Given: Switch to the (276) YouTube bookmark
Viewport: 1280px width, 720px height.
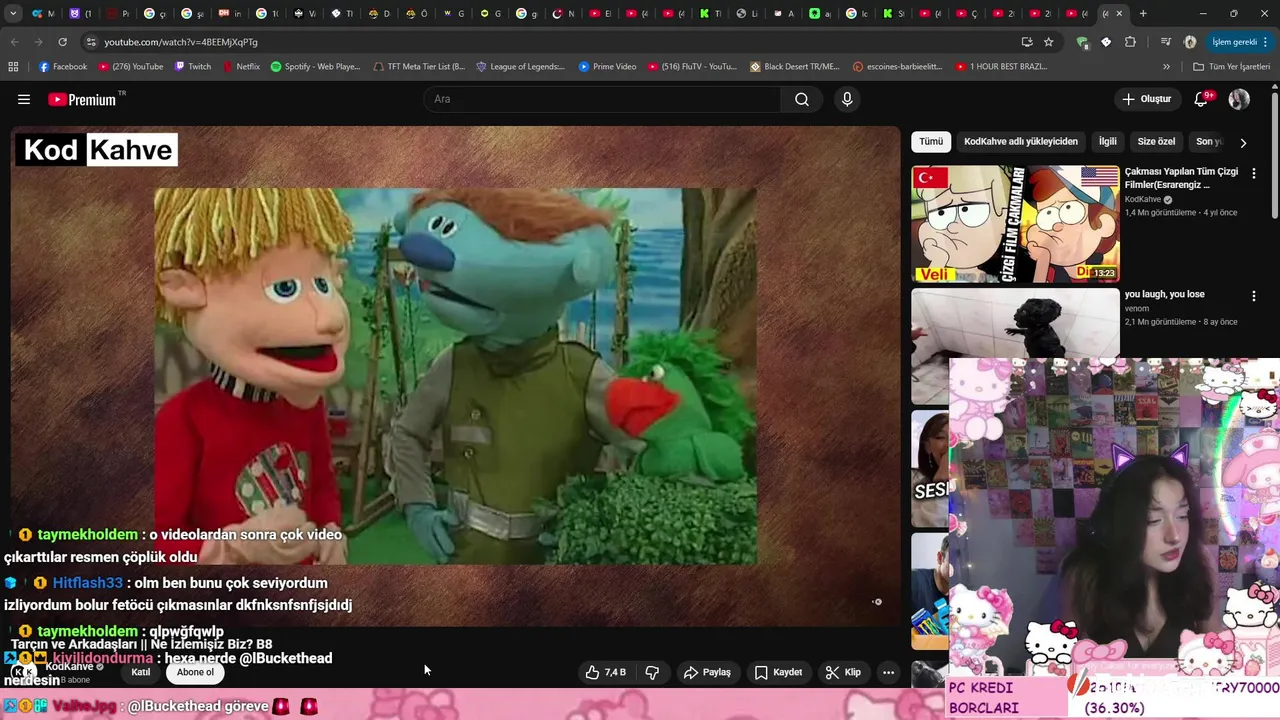Looking at the screenshot, I should 130,66.
